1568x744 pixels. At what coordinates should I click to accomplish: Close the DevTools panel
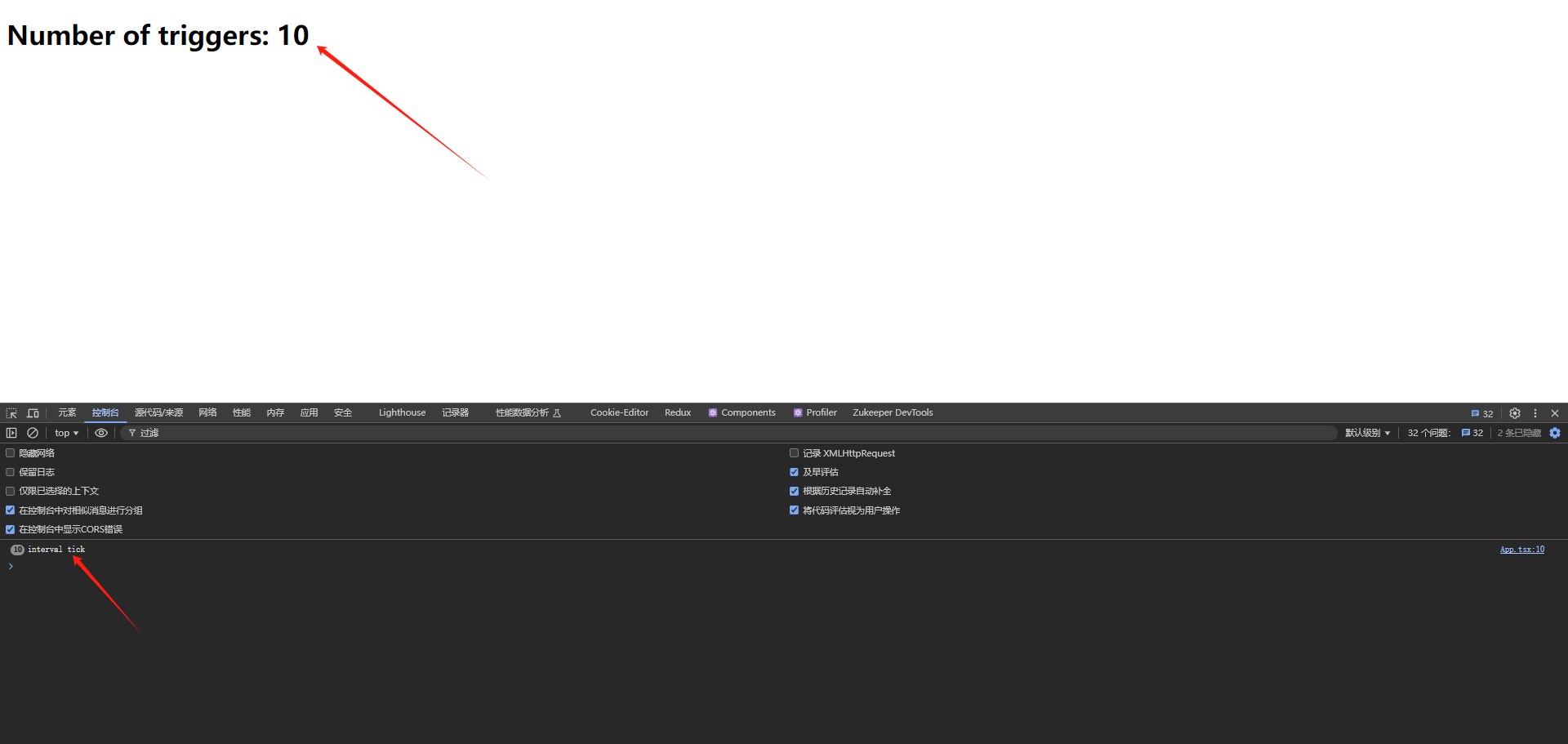coord(1555,413)
